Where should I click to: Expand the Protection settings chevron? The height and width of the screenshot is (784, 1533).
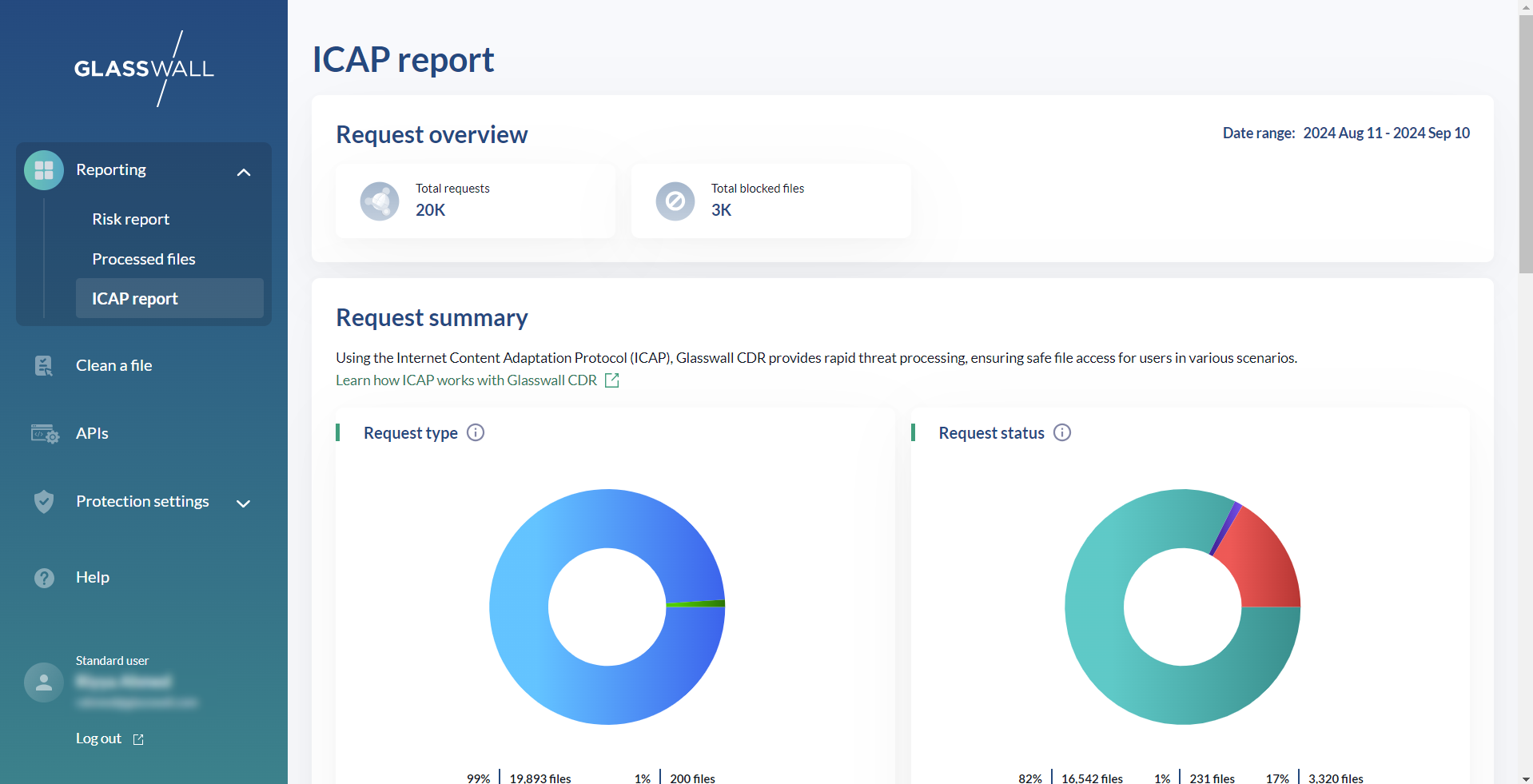(244, 503)
